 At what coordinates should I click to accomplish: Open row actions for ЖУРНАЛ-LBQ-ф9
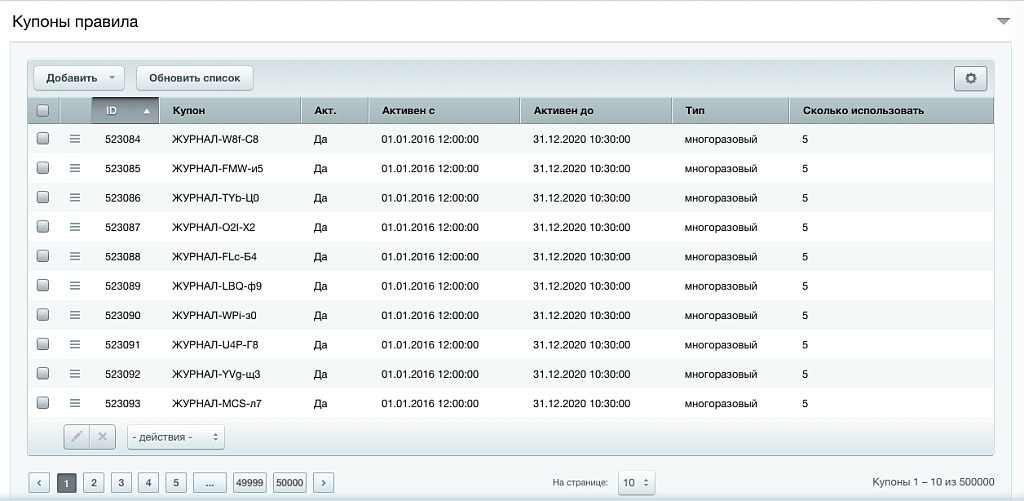coord(75,286)
